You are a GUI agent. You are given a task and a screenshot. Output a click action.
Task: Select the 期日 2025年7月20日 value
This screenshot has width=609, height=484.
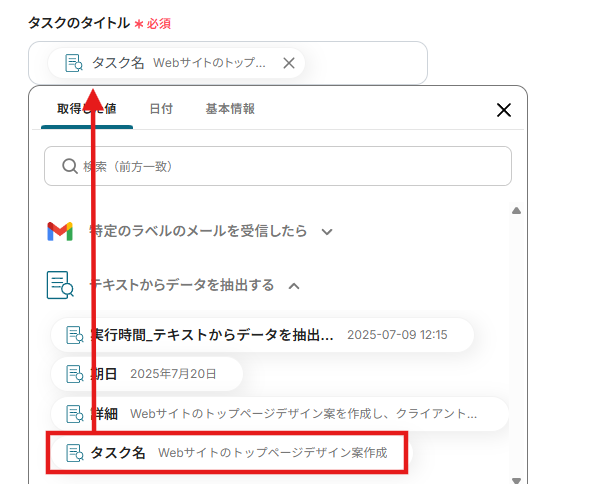point(147,374)
